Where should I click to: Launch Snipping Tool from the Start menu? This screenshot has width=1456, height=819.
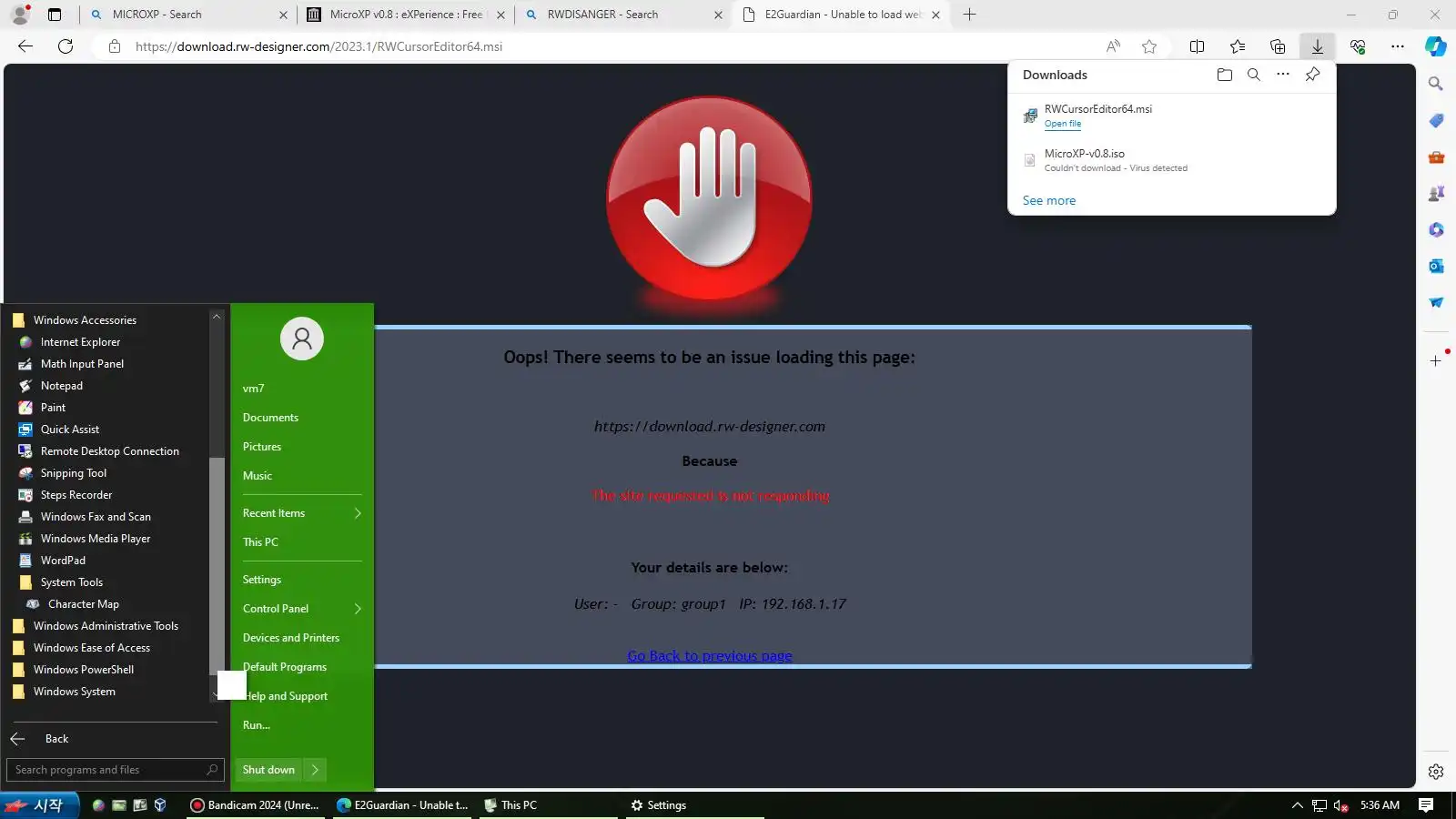[x=74, y=473]
